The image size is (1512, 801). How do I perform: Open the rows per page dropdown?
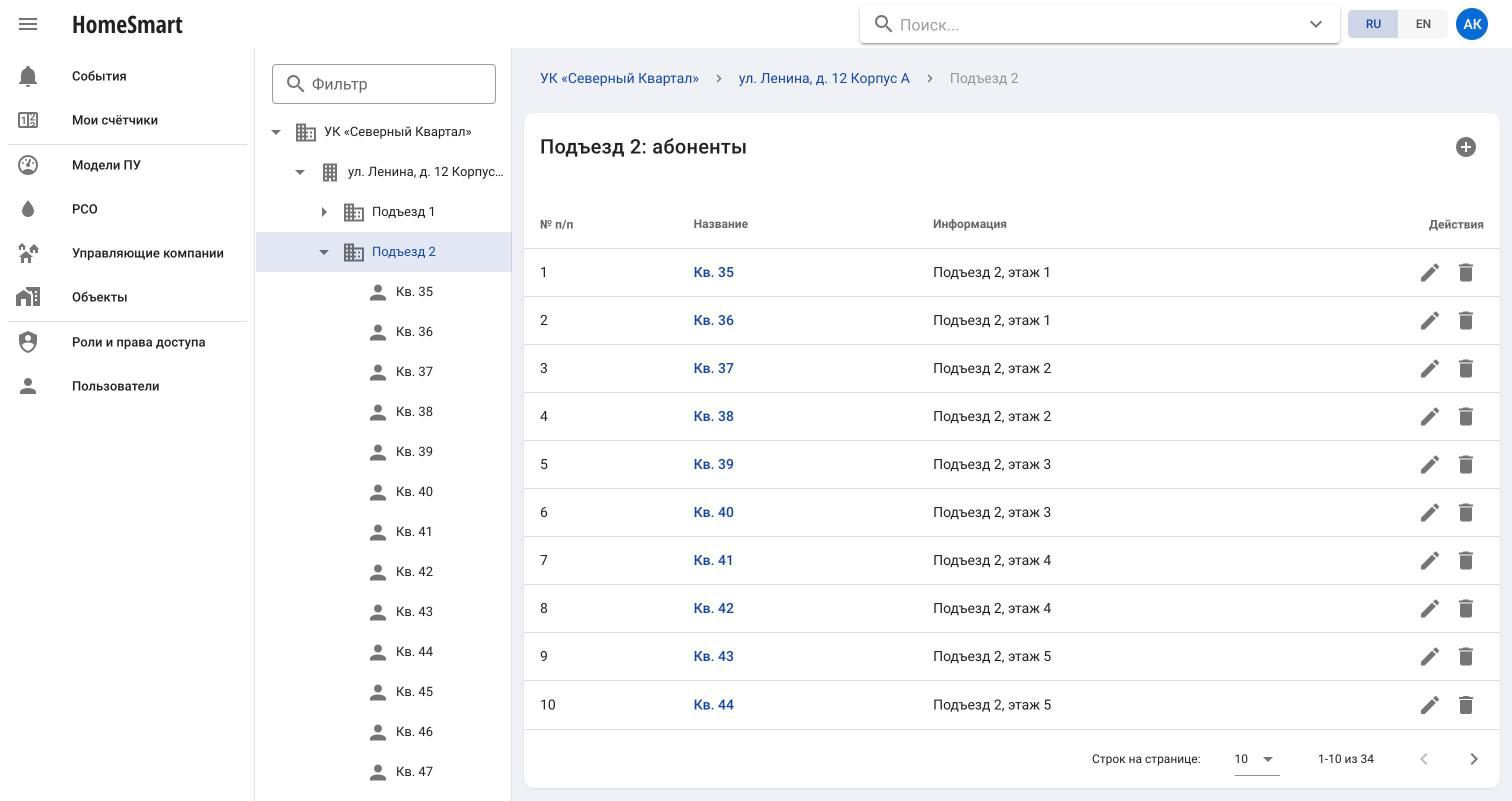pyautogui.click(x=1256, y=759)
